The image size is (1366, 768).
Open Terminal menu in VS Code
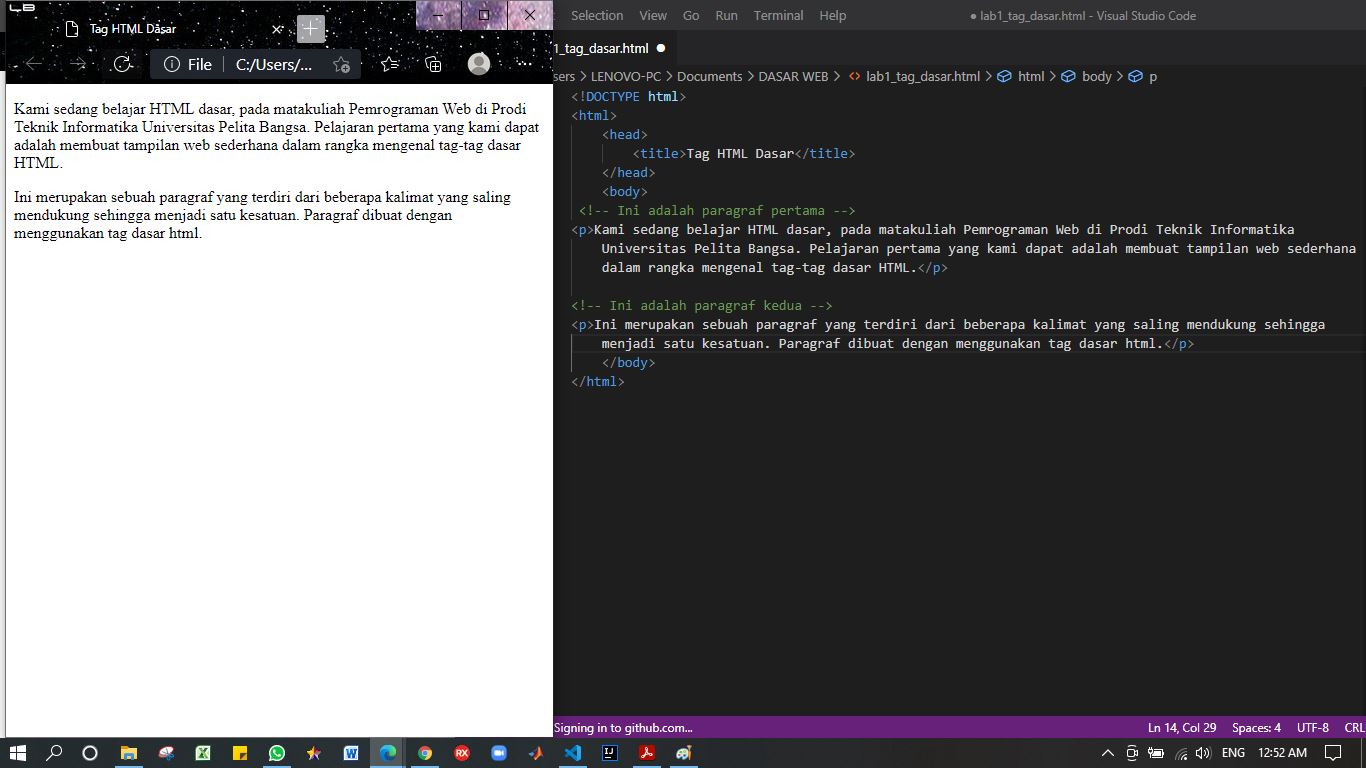[x=778, y=15]
